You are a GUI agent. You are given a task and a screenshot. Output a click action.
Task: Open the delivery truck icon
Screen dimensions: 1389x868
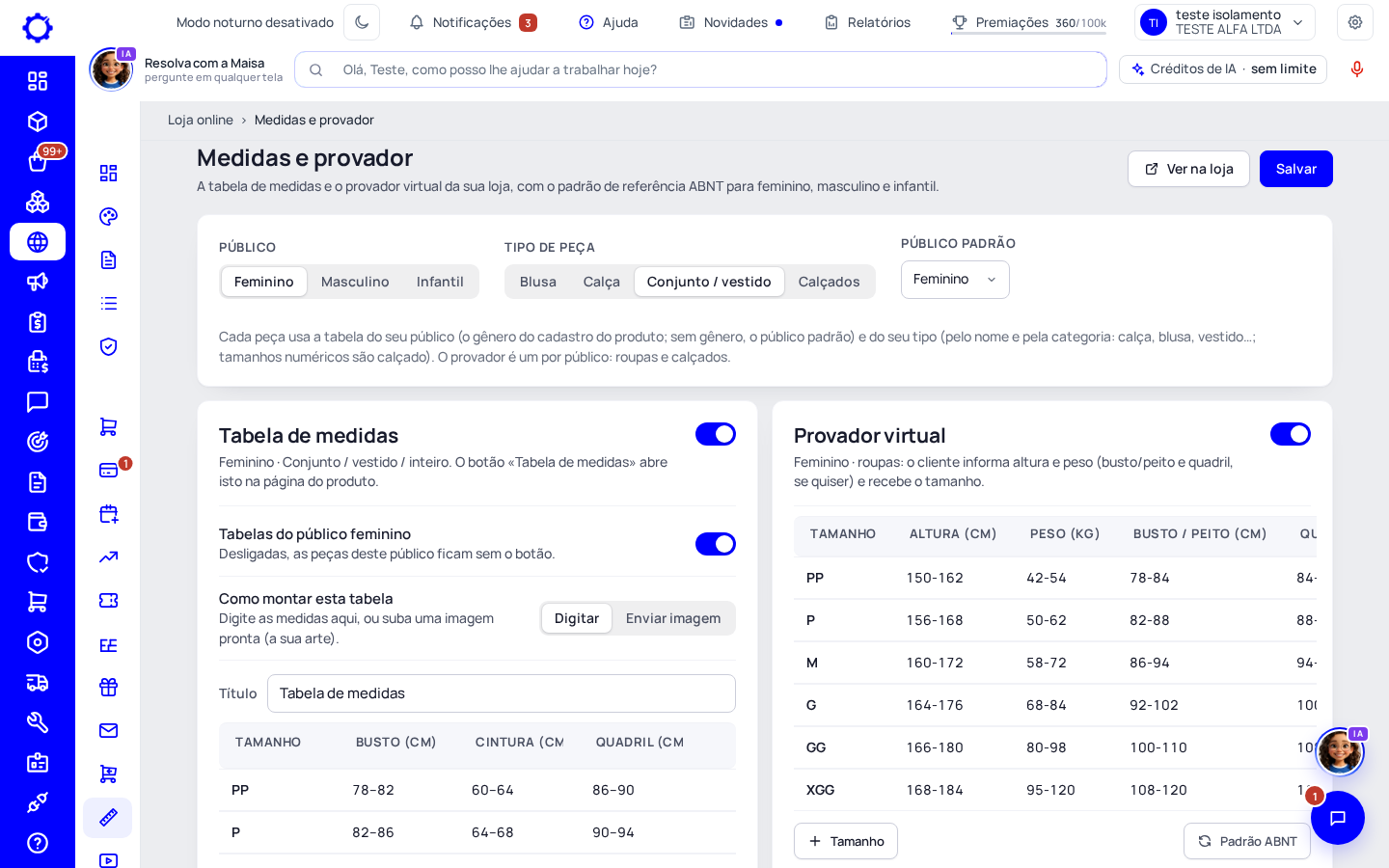[38, 683]
